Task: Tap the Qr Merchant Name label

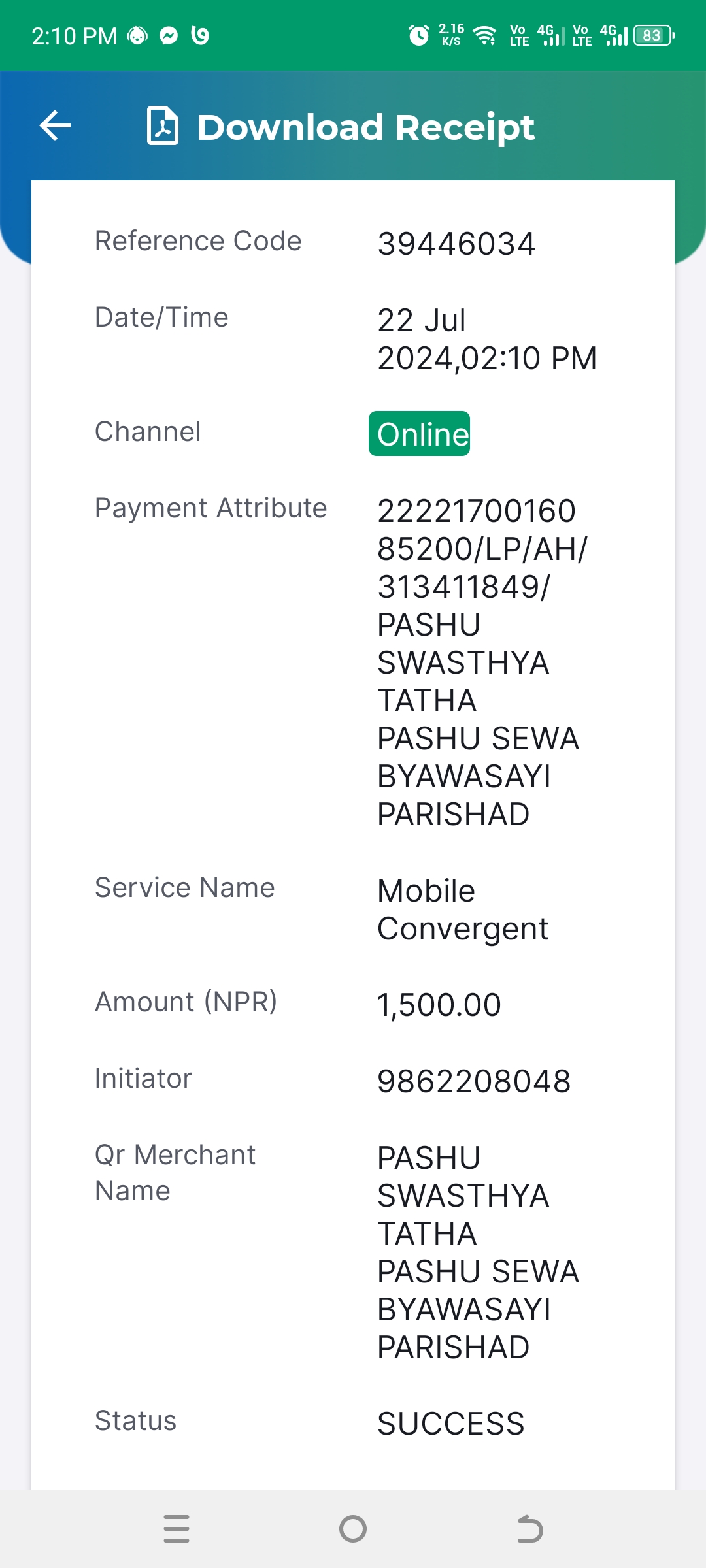Action: [x=175, y=1173]
